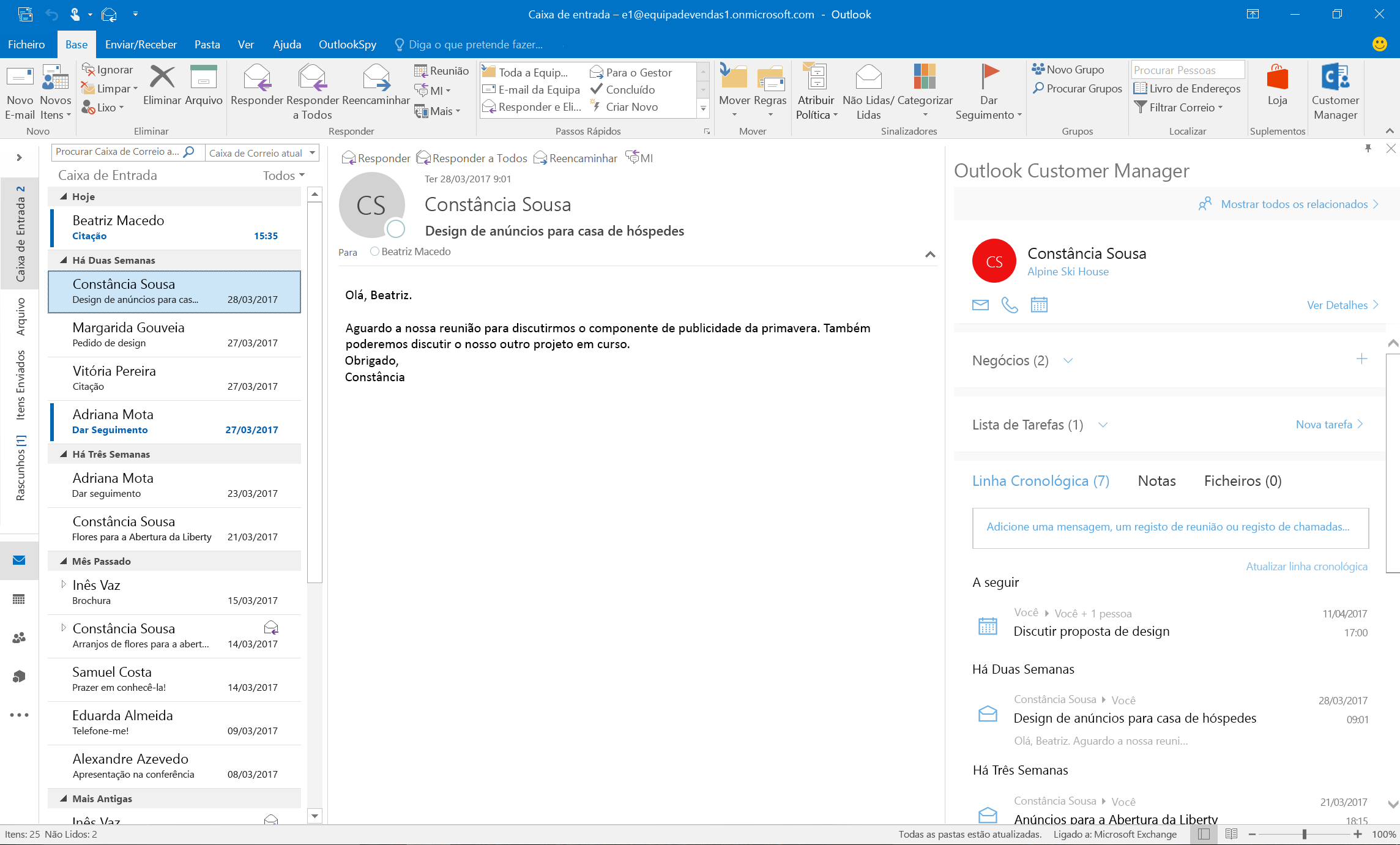Click the Alpine Ski House company link
Screen dimensions: 1400x845
coord(1068,271)
